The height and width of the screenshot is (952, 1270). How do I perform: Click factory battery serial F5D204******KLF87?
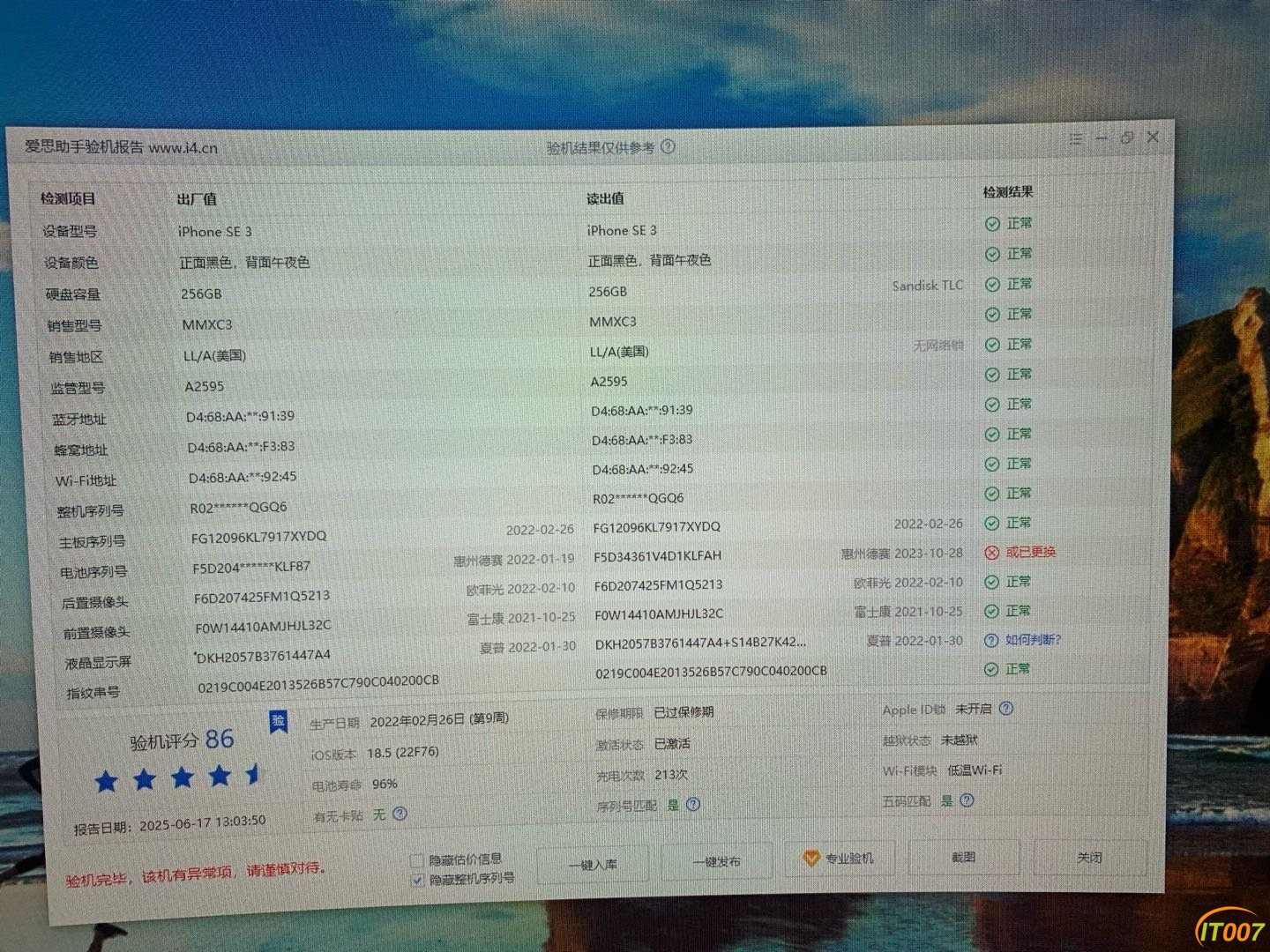[x=251, y=567]
